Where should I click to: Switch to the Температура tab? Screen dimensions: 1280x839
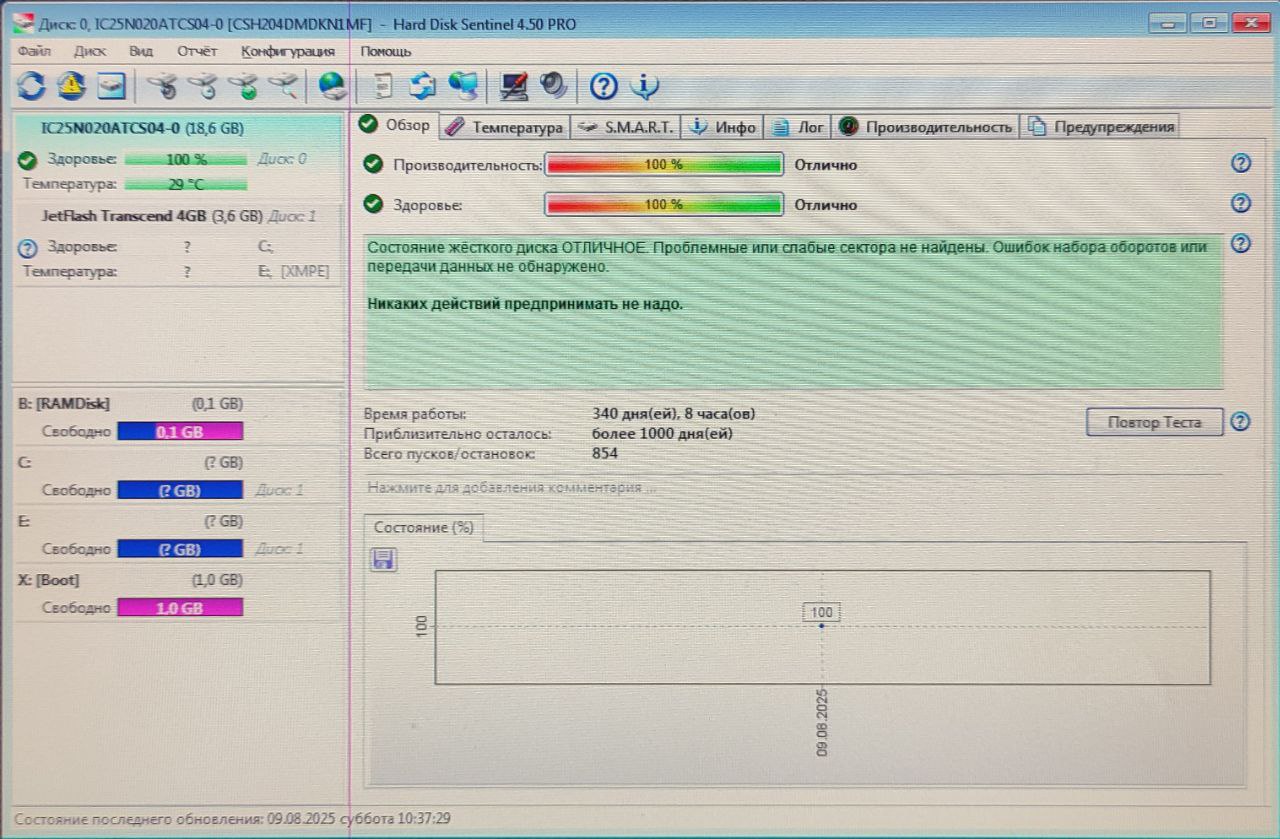click(x=504, y=127)
